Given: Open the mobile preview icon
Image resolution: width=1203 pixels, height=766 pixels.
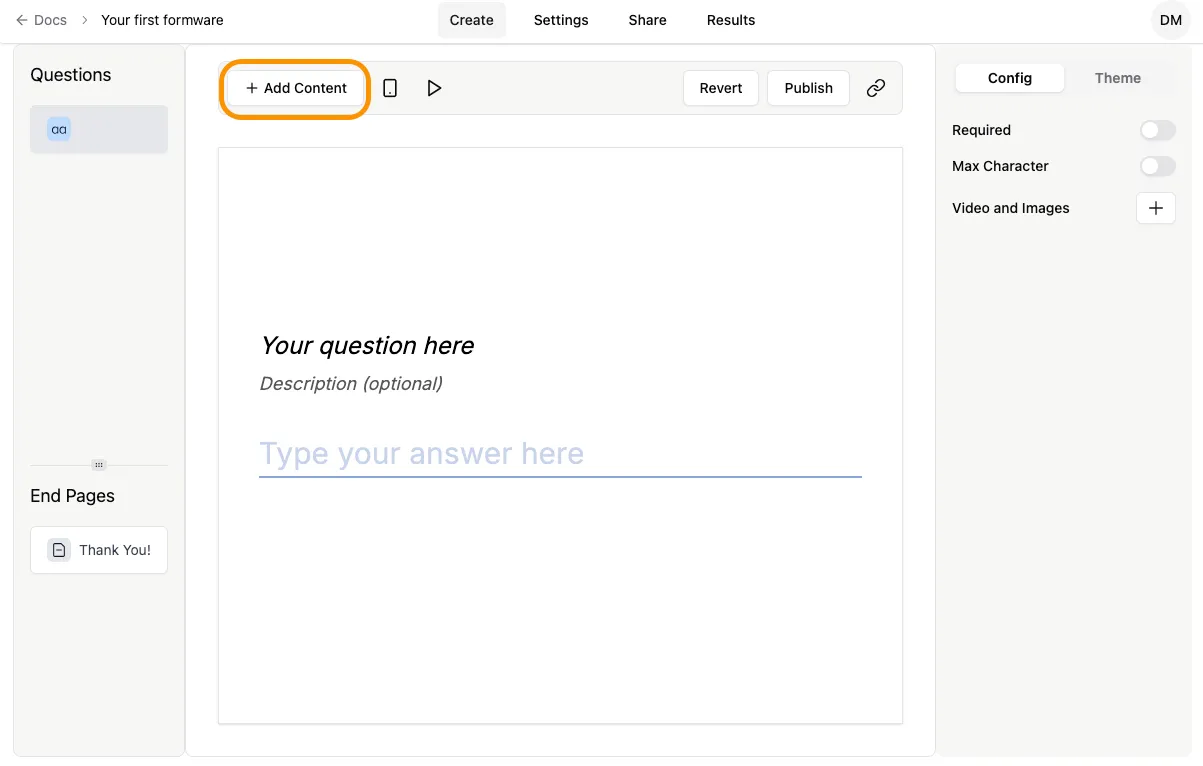Looking at the screenshot, I should 390,88.
